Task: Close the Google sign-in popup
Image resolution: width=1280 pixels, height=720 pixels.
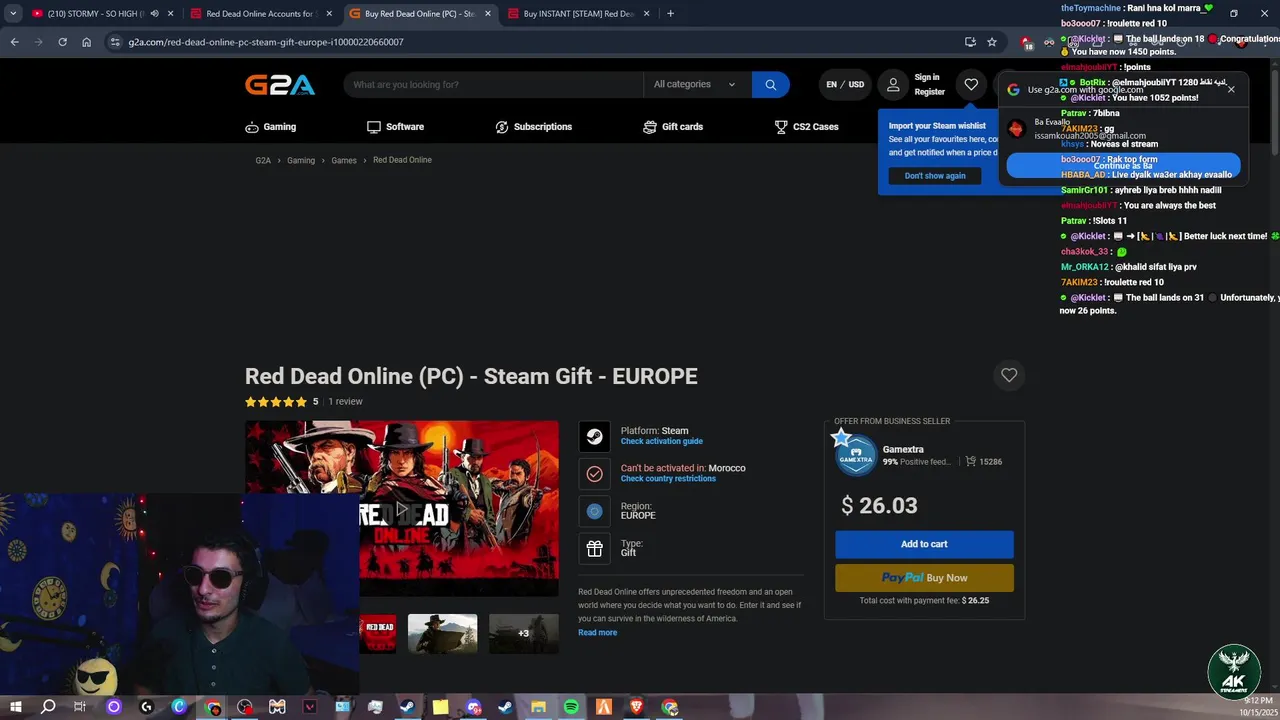Action: click(1231, 89)
